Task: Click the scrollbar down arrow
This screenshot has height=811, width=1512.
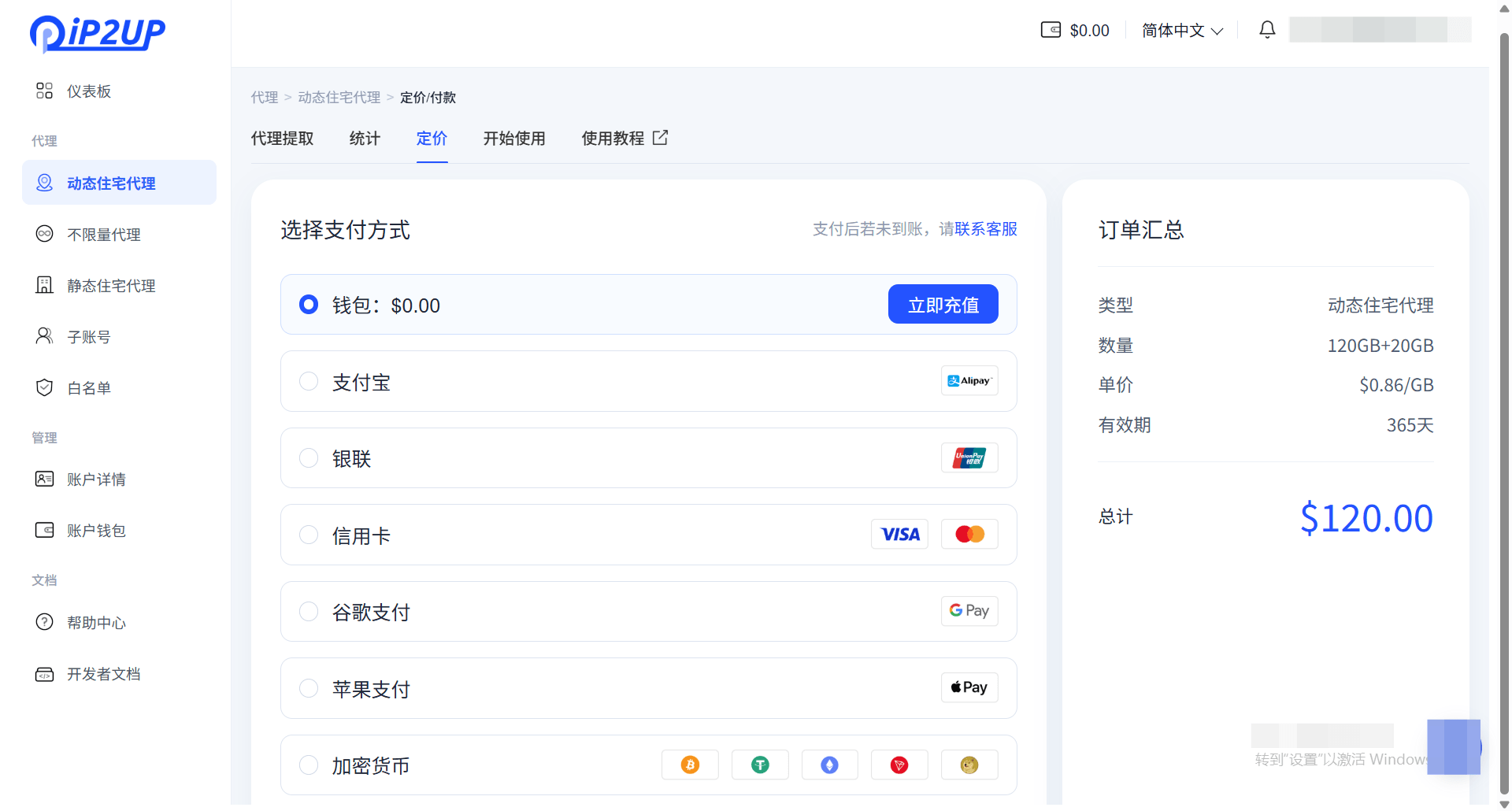Action: pos(1504,804)
